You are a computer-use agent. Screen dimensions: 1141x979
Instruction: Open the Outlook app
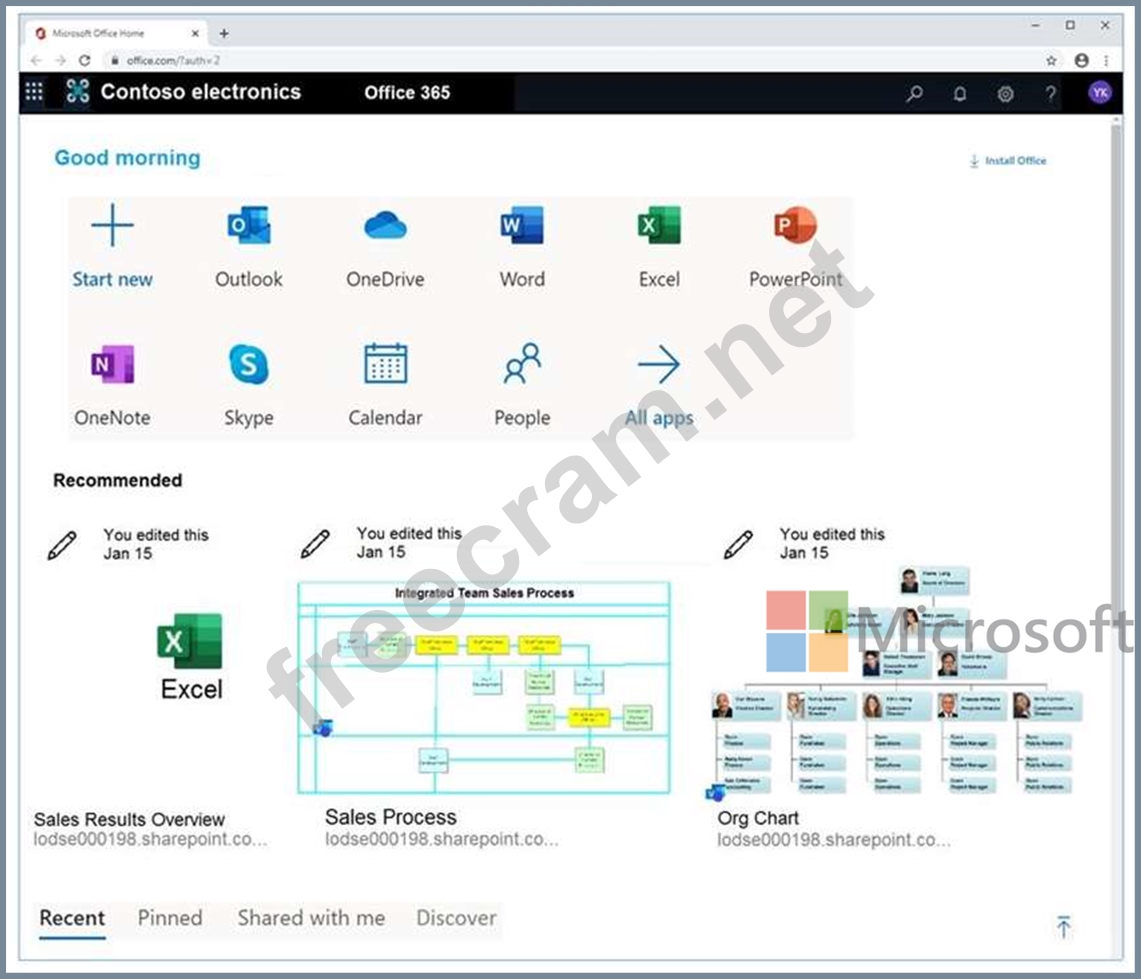[x=248, y=247]
